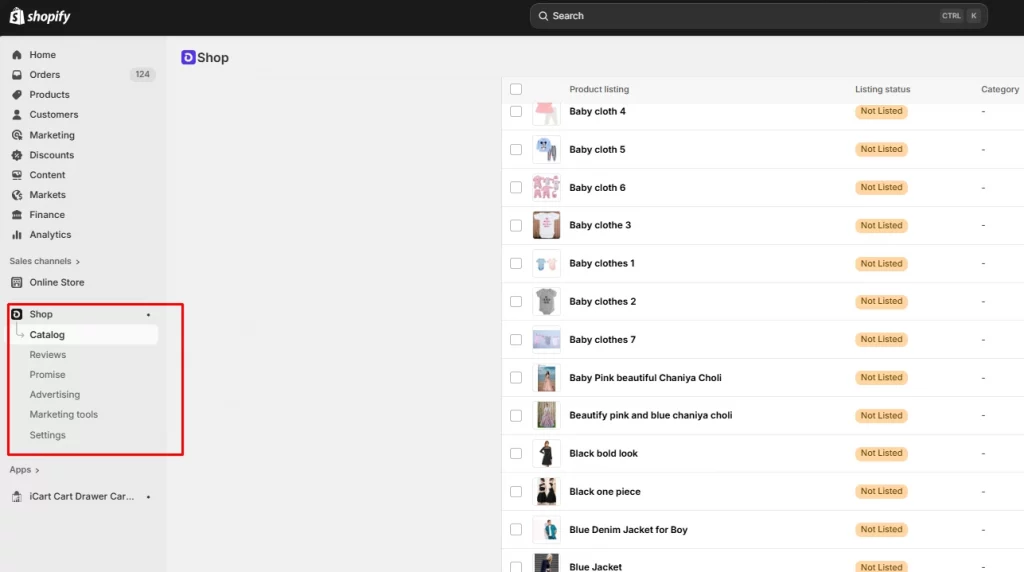
Task: Click the Finance bank icon
Action: pos(17,215)
